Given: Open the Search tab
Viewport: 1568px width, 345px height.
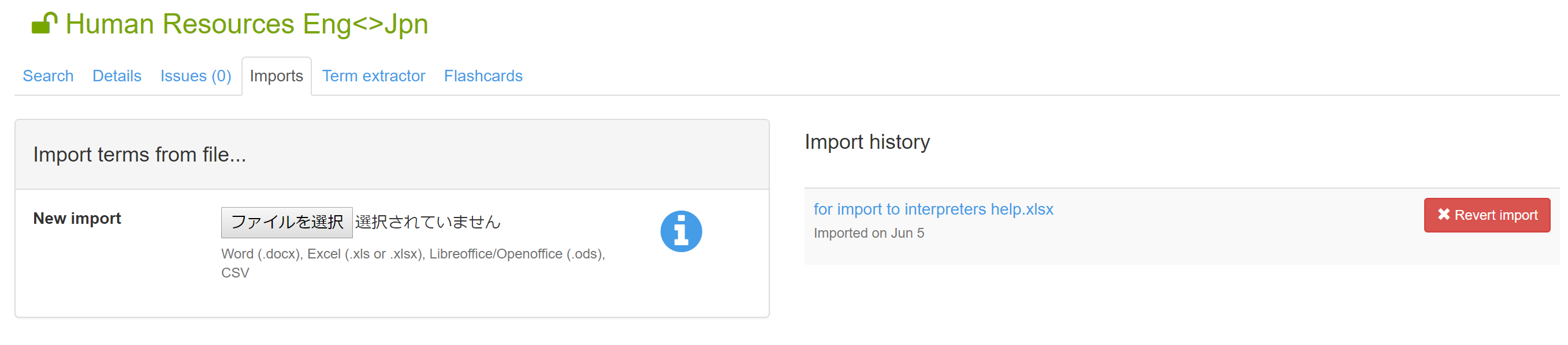Looking at the screenshot, I should 48,76.
